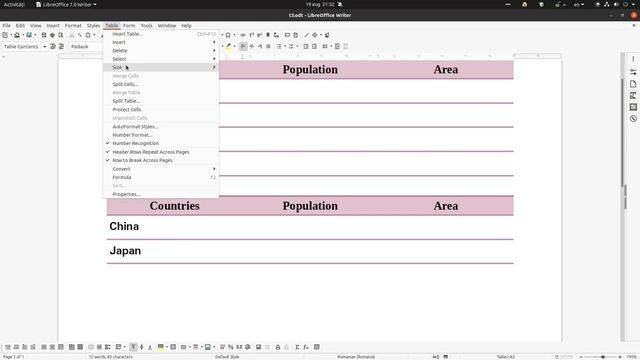This screenshot has height=360, width=640.
Task: Click the Save document icon
Action: [x=29, y=35]
